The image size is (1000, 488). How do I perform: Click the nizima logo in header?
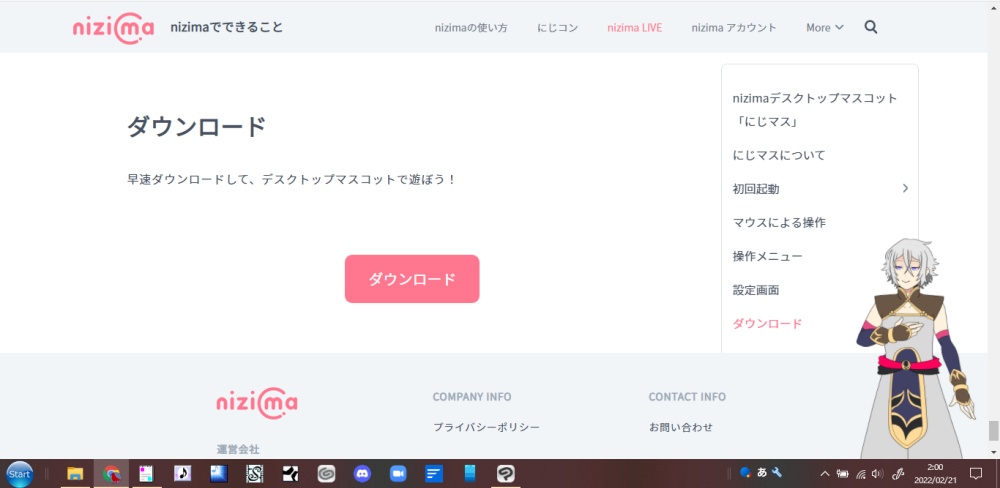tap(114, 28)
